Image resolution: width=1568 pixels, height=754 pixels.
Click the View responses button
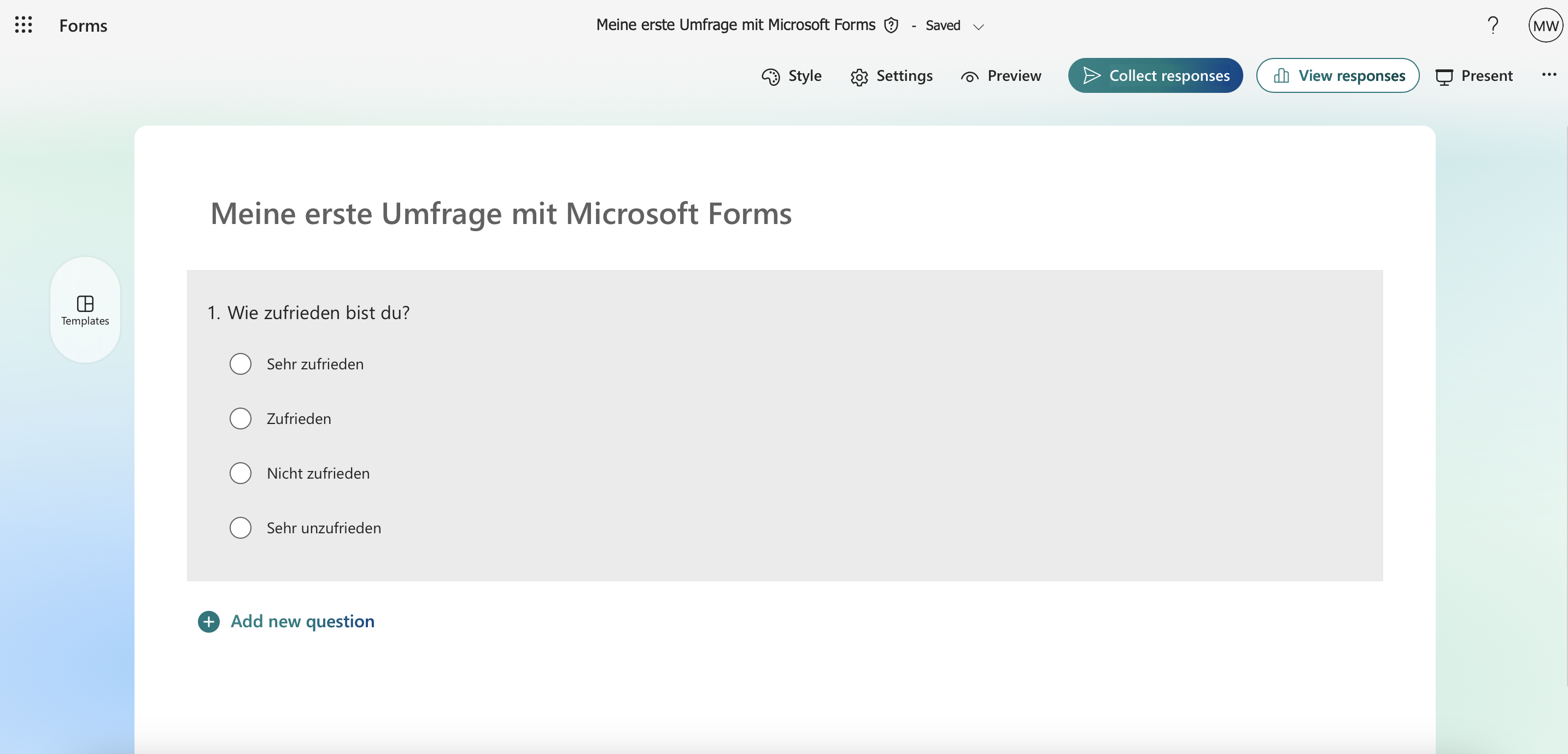tap(1338, 75)
